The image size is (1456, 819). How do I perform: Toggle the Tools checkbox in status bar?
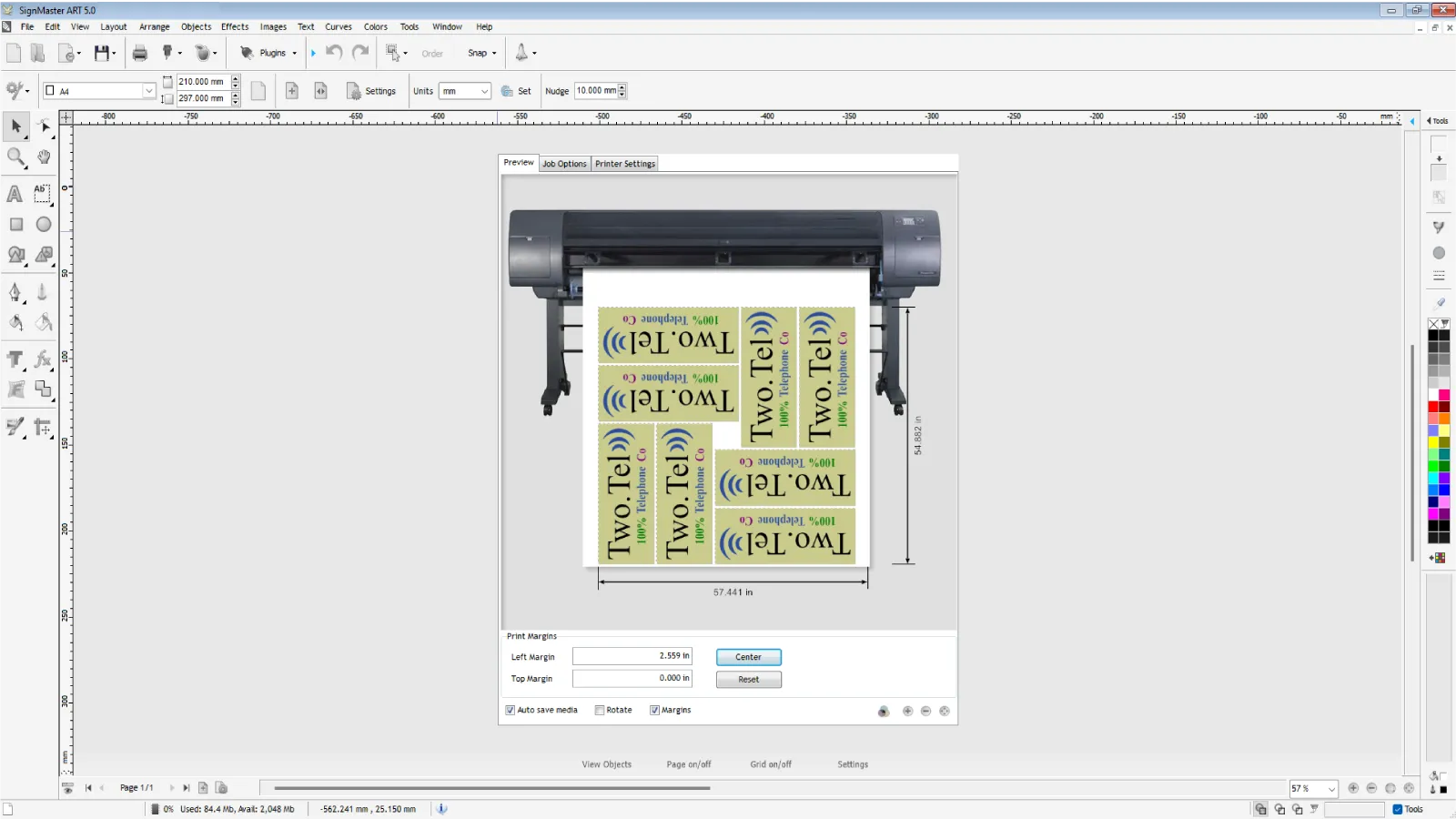pos(1398,809)
